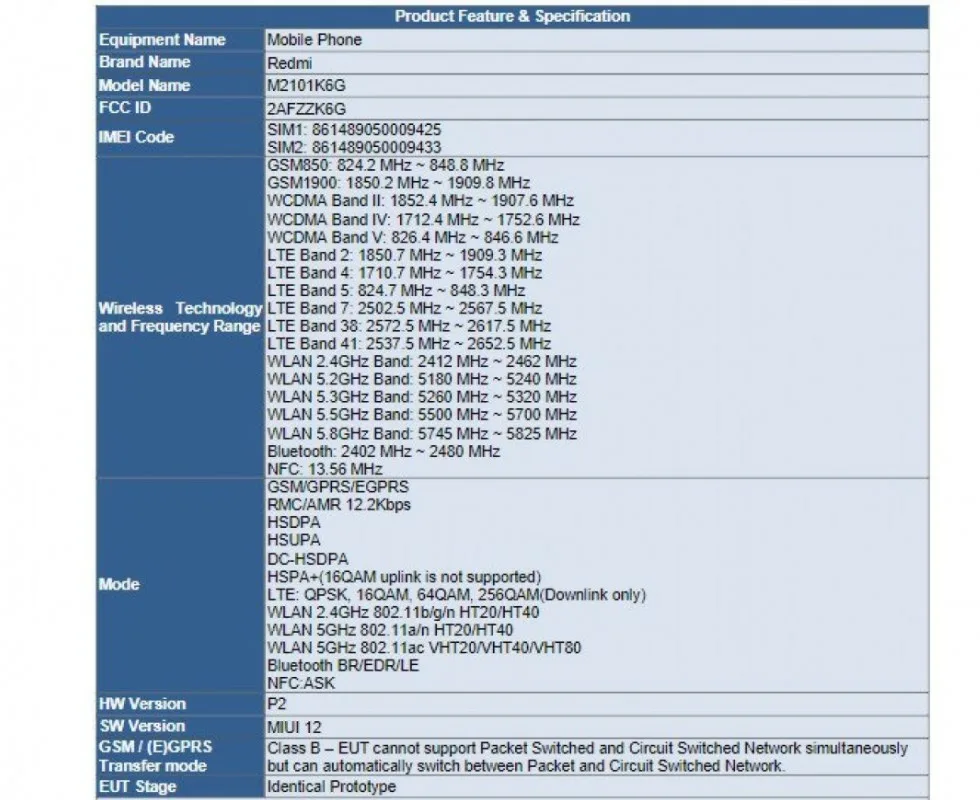Select the 'WCDMA Band V' frequency line

coord(412,238)
